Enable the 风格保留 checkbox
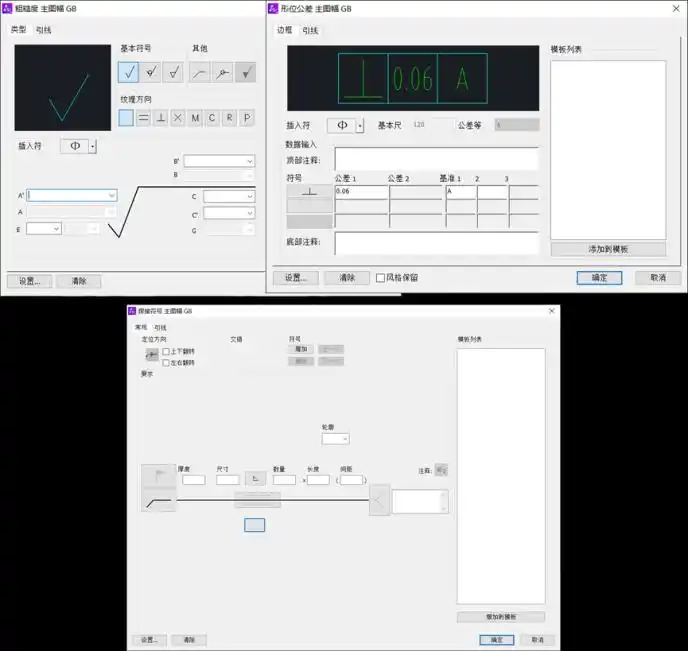Viewport: 688px width, 651px height. coord(380,278)
